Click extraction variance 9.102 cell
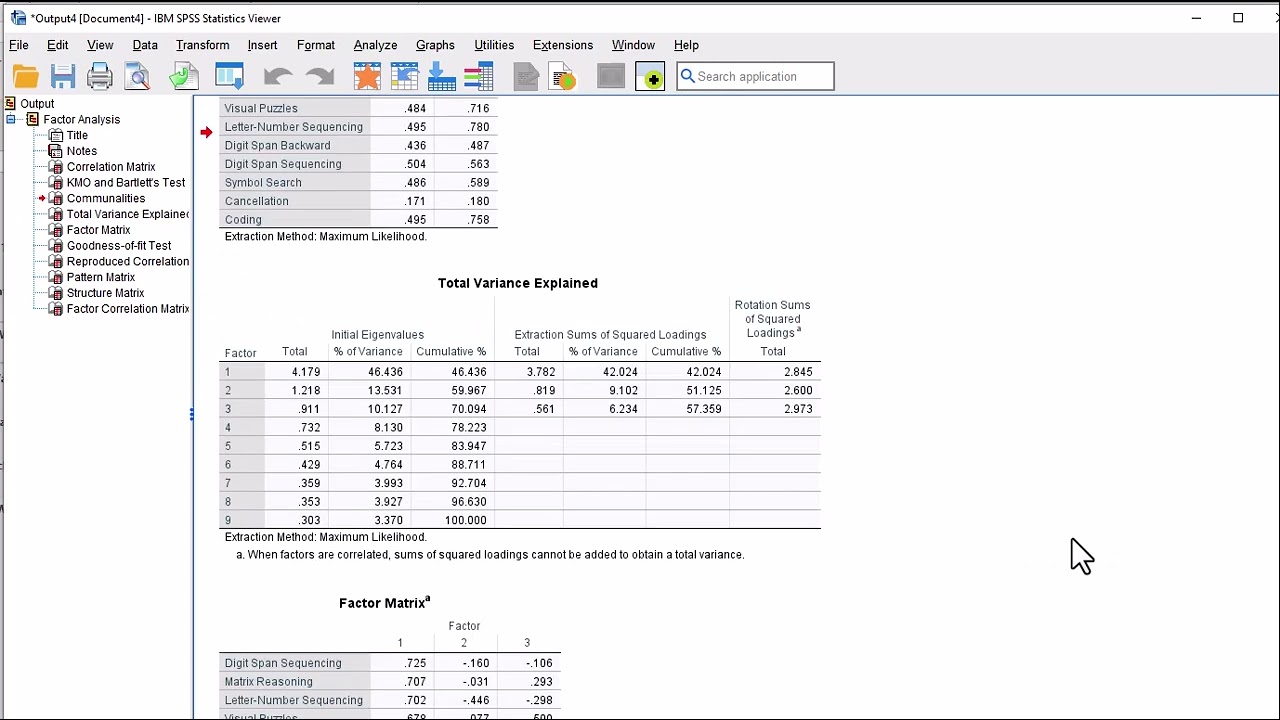The height and width of the screenshot is (720, 1280). point(623,391)
